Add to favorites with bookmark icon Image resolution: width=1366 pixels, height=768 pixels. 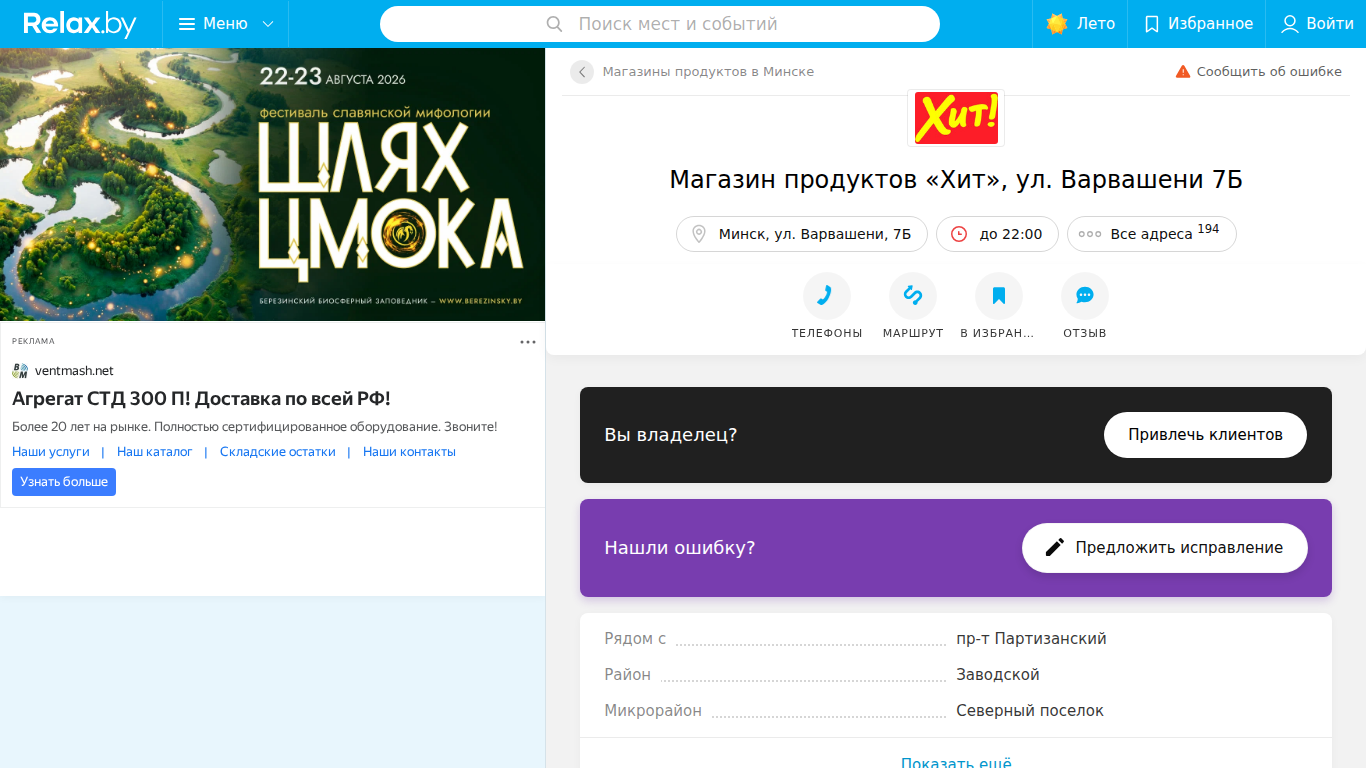(999, 296)
